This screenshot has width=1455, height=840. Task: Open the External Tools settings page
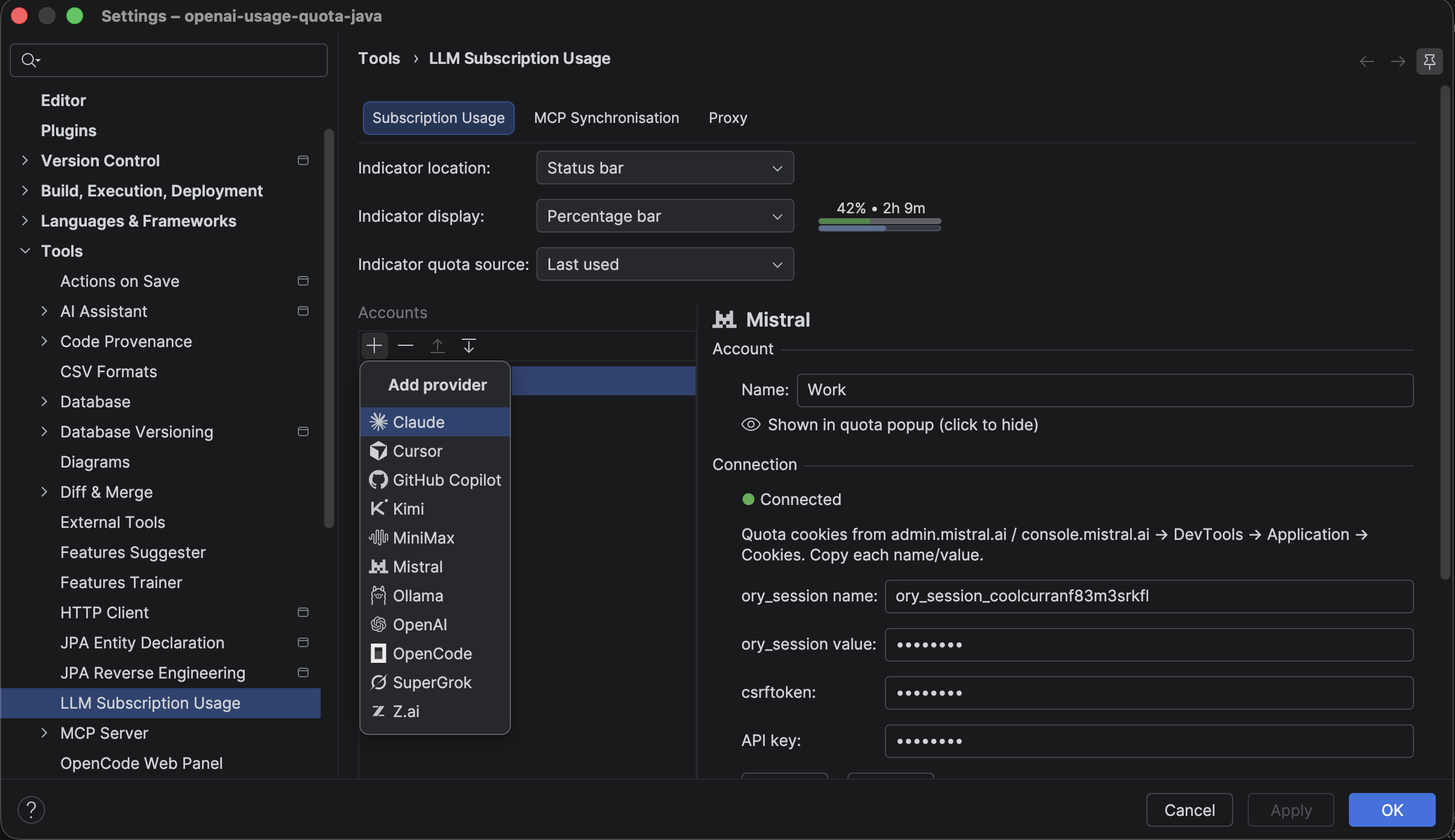(112, 522)
